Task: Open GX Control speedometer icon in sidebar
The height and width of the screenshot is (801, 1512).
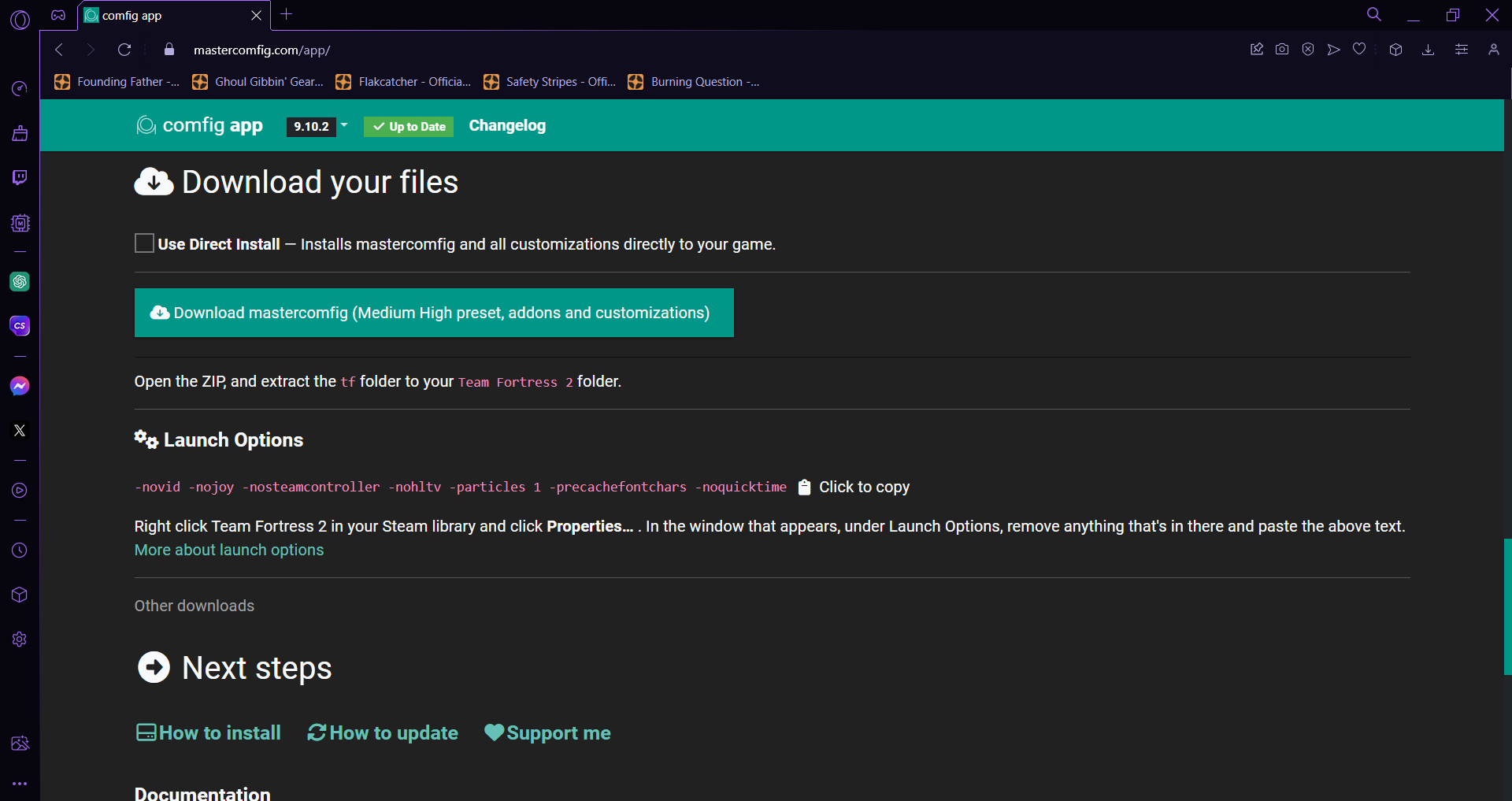Action: [x=20, y=88]
